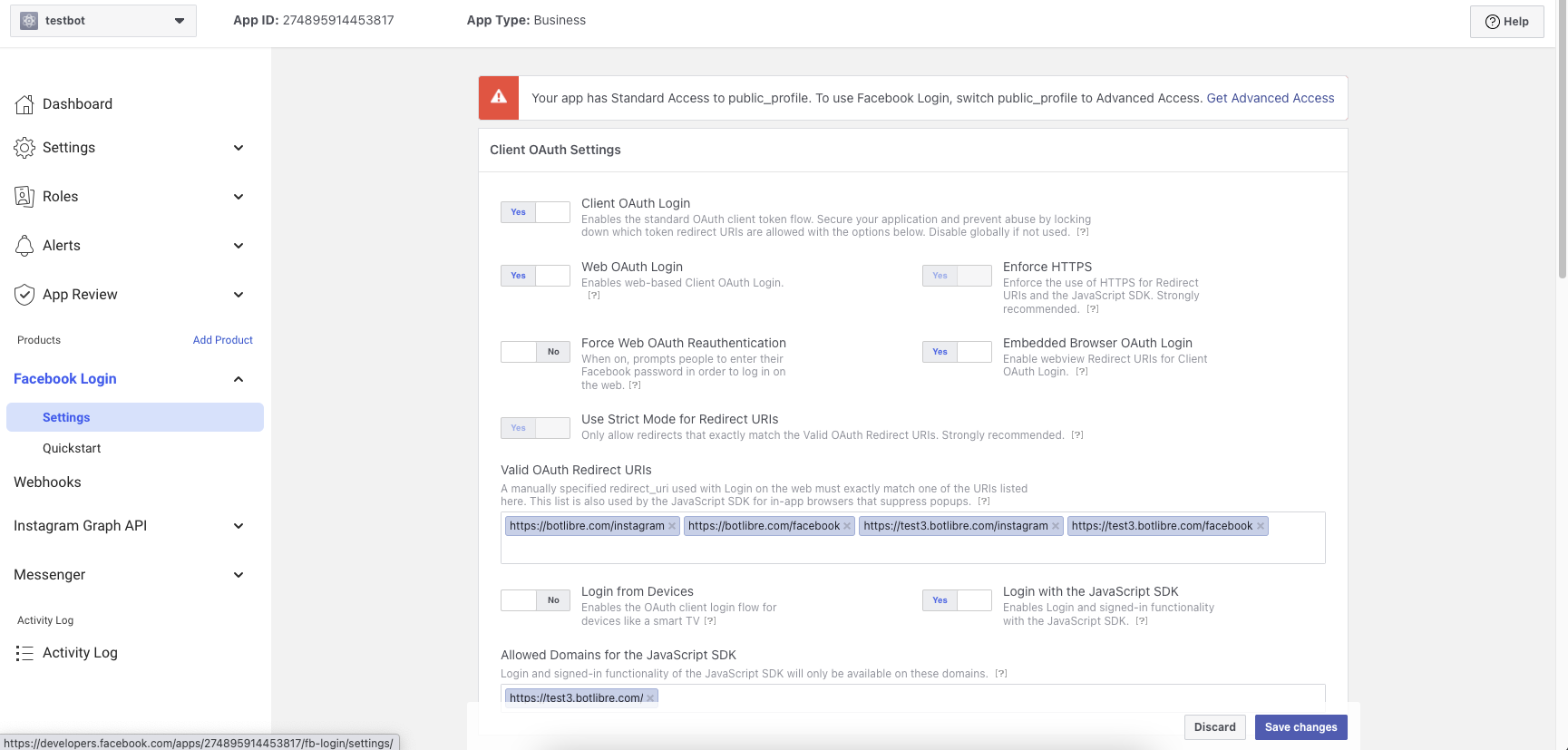Click the page vertical scrollbar
This screenshot has height=750, width=1568.
[1562, 141]
